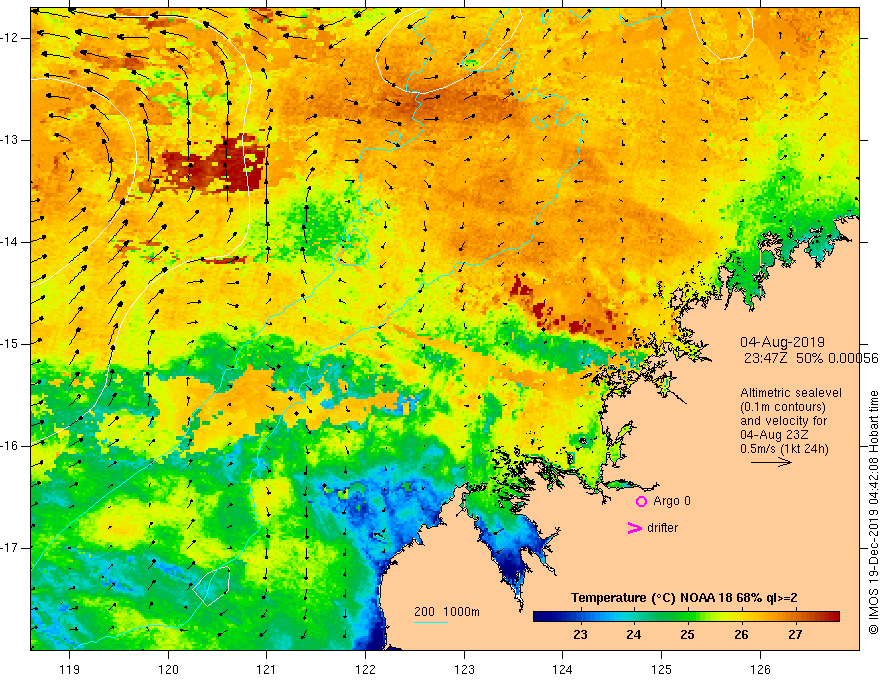Click longitude label 124 on bottom axis
The width and height of the screenshot is (880, 680).
coord(563,669)
